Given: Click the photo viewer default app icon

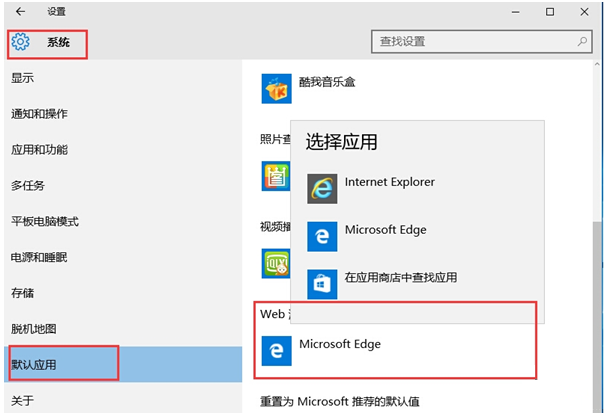Looking at the screenshot, I should pyautogui.click(x=275, y=177).
